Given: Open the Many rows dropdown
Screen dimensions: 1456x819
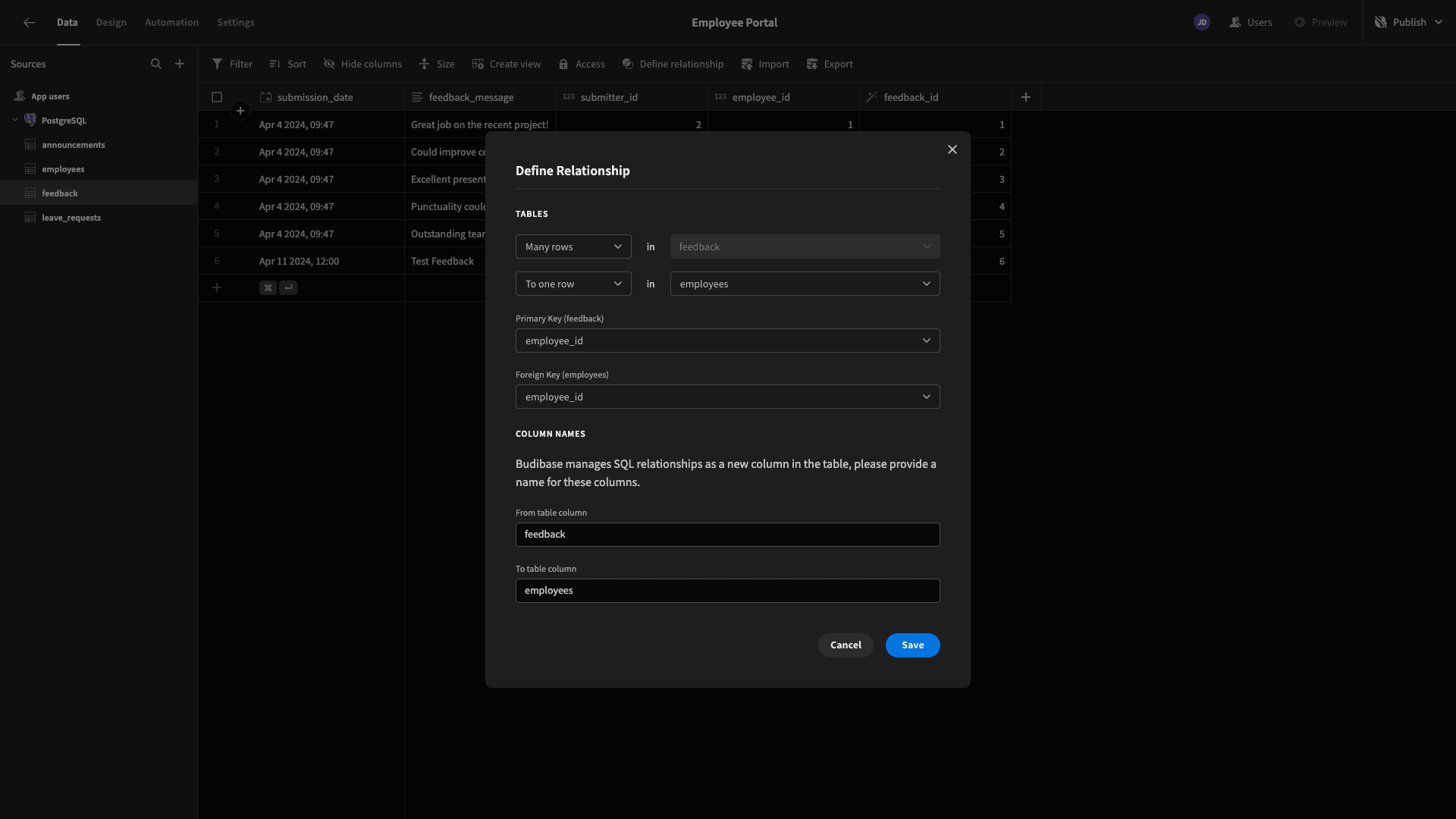Looking at the screenshot, I should tap(573, 246).
